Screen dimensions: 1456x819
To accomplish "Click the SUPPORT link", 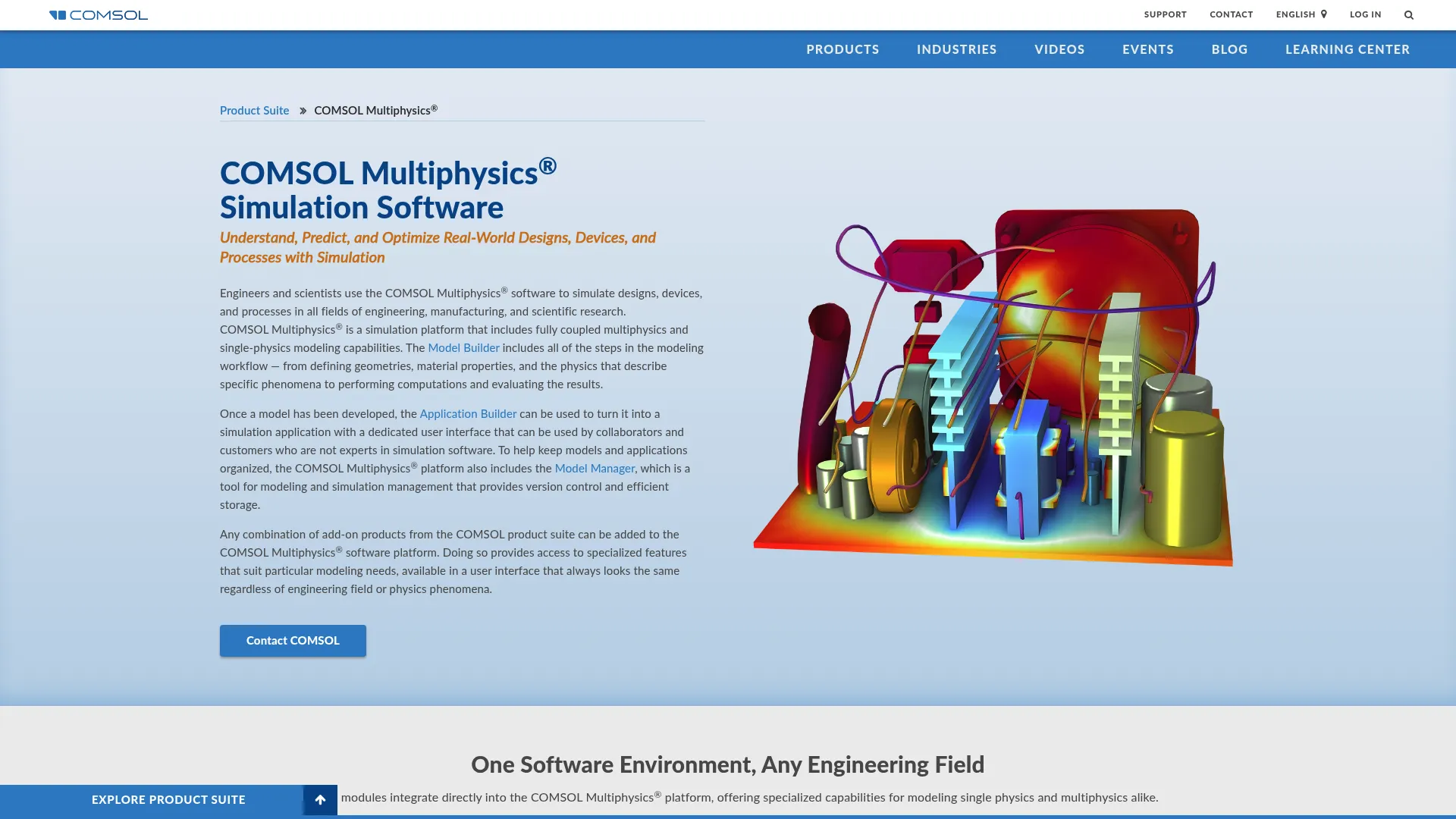I will [x=1165, y=14].
